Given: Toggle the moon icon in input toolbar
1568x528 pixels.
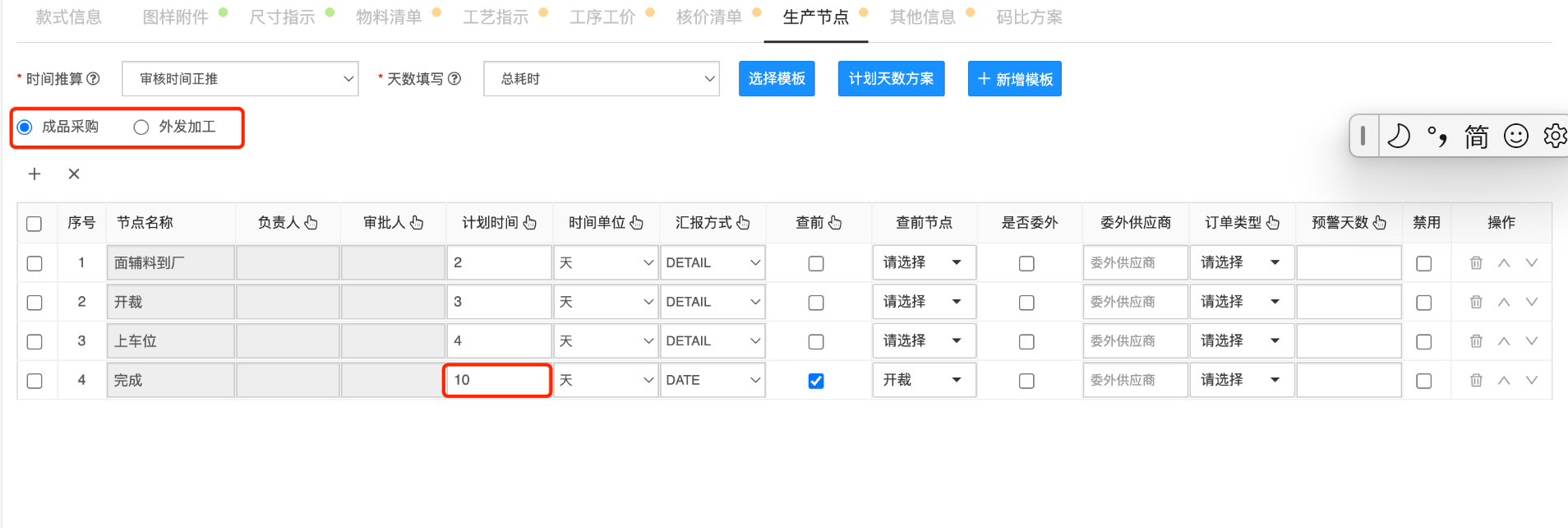Looking at the screenshot, I should [1398, 136].
